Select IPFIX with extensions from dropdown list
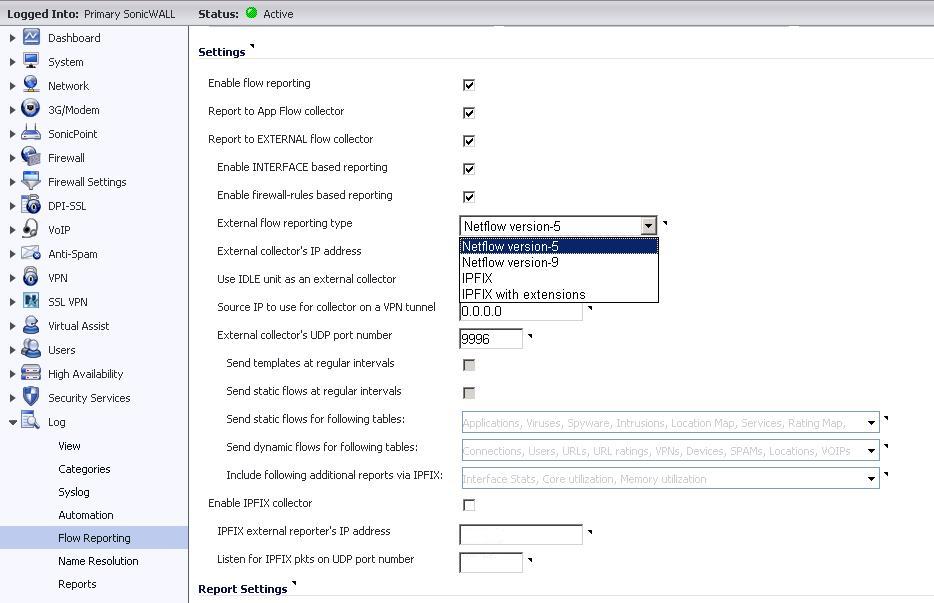Image resolution: width=934 pixels, height=603 pixels. (523, 294)
